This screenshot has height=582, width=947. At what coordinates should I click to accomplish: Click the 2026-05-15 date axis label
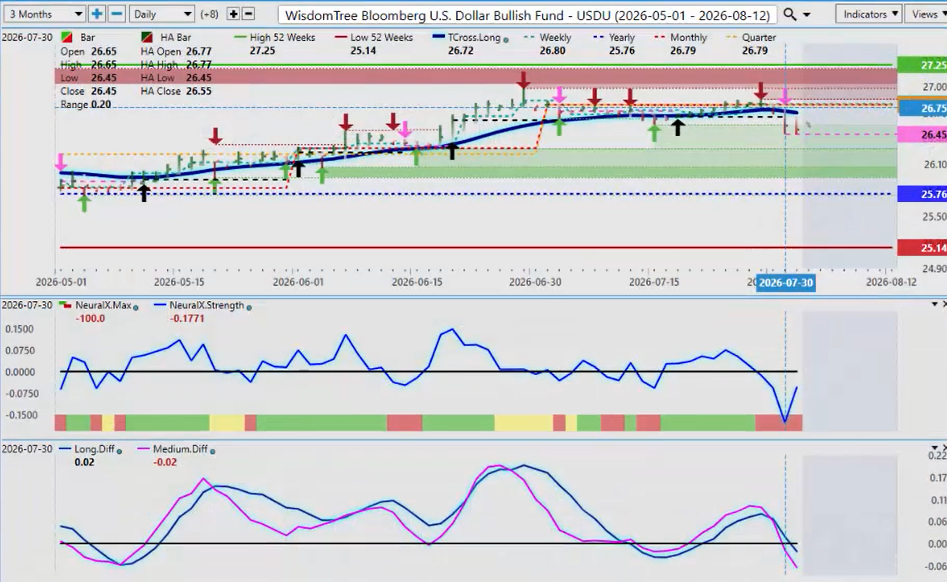pos(179,282)
